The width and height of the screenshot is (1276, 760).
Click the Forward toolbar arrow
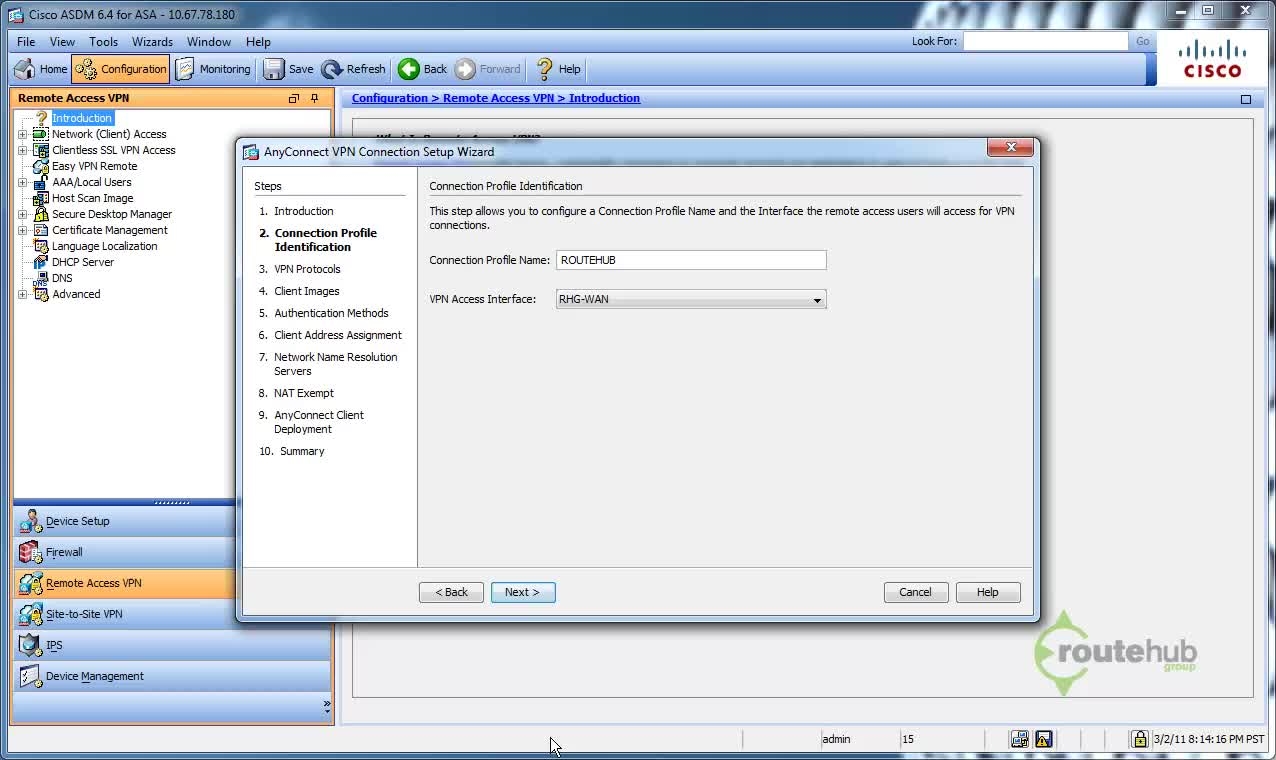(487, 69)
